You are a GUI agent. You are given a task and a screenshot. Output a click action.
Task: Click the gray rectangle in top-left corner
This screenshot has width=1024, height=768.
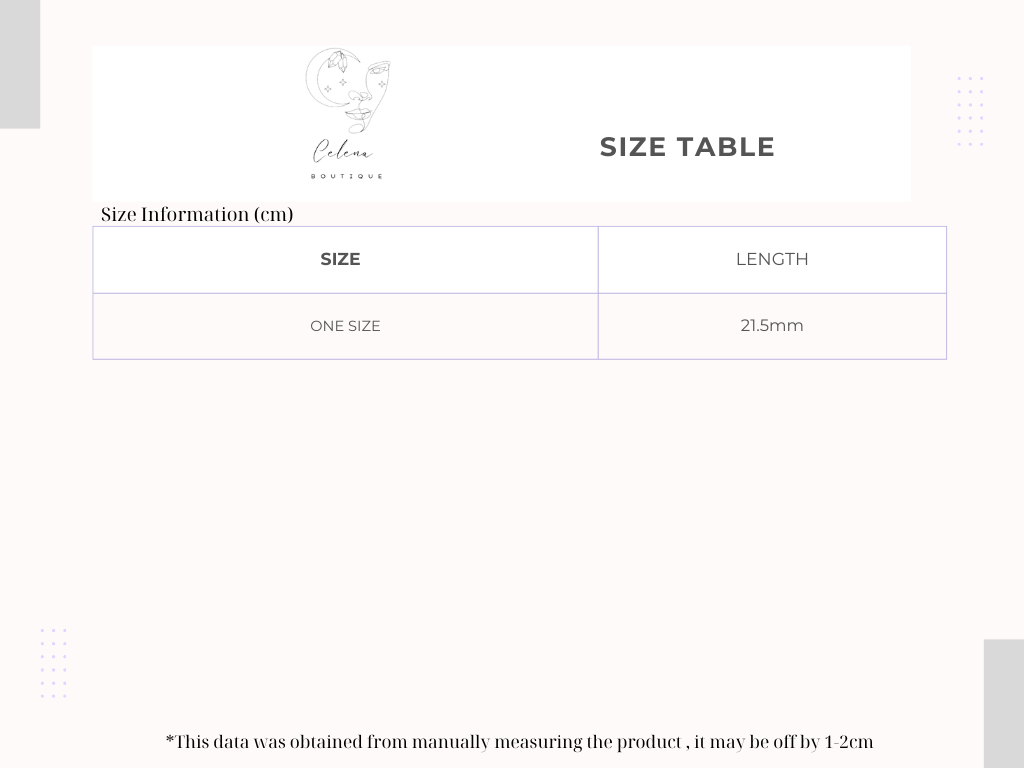pyautogui.click(x=19, y=64)
